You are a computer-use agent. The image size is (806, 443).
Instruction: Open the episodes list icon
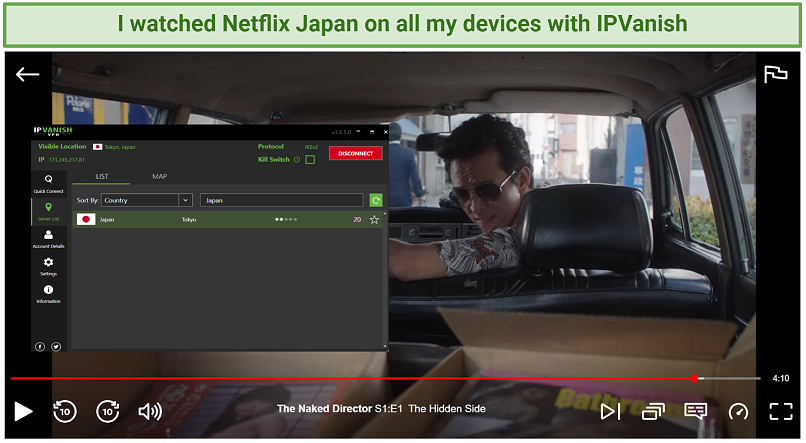click(653, 411)
